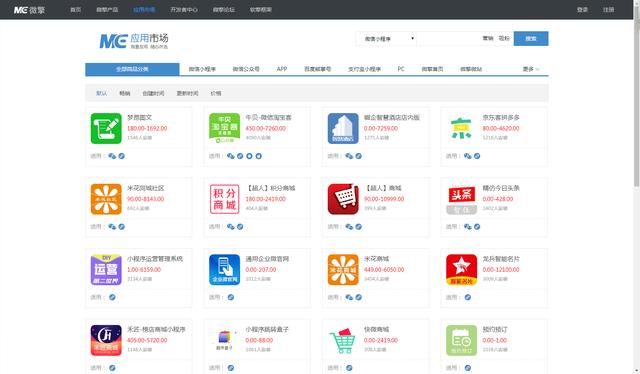640x374 pixels.
Task: Sort by 默认 default order
Action: 101,94
